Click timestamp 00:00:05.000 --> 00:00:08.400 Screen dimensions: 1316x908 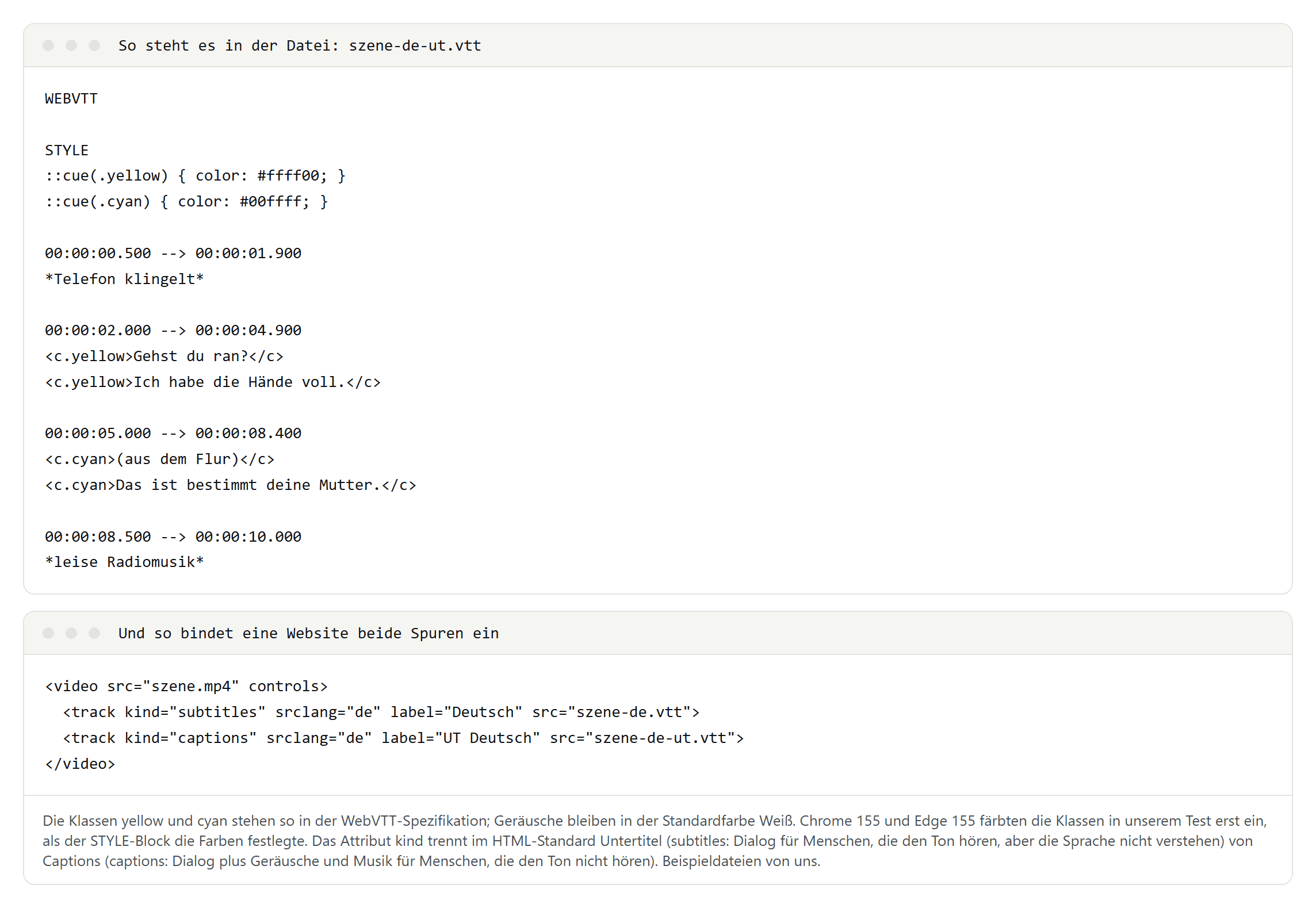point(173,434)
